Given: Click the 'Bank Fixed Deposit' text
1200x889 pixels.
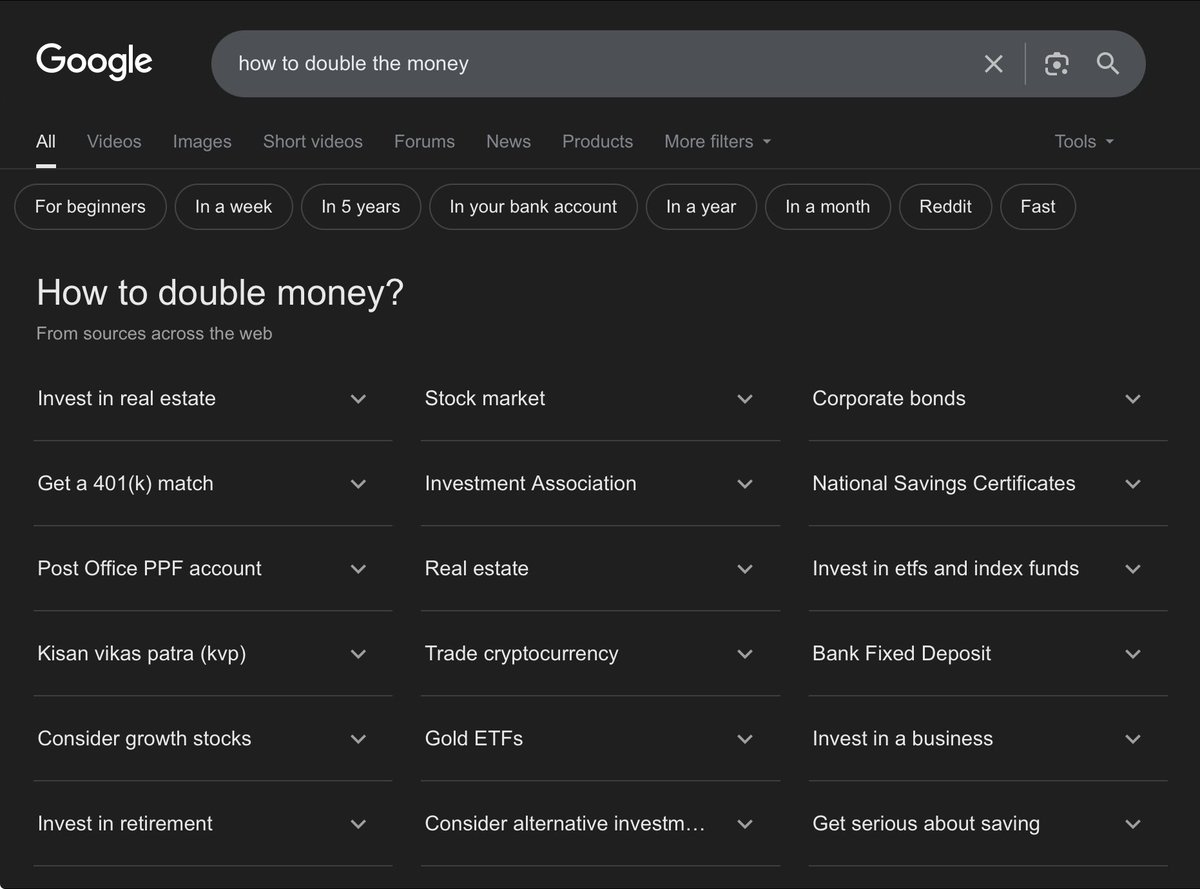Looking at the screenshot, I should (901, 653).
